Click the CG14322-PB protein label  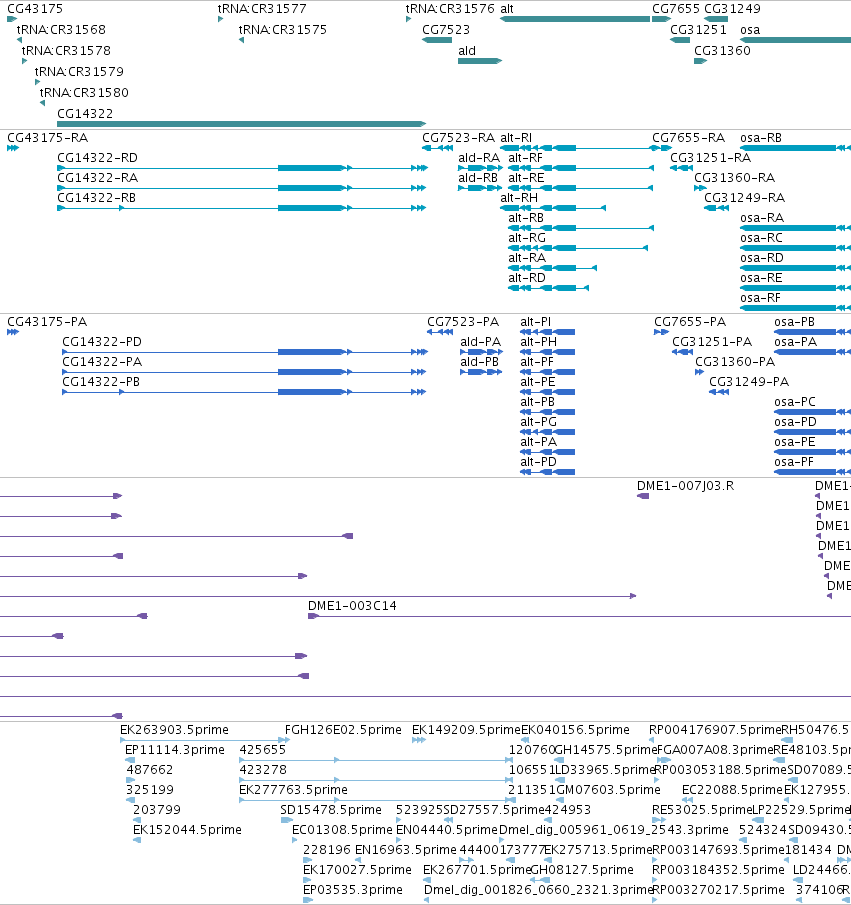(101, 382)
